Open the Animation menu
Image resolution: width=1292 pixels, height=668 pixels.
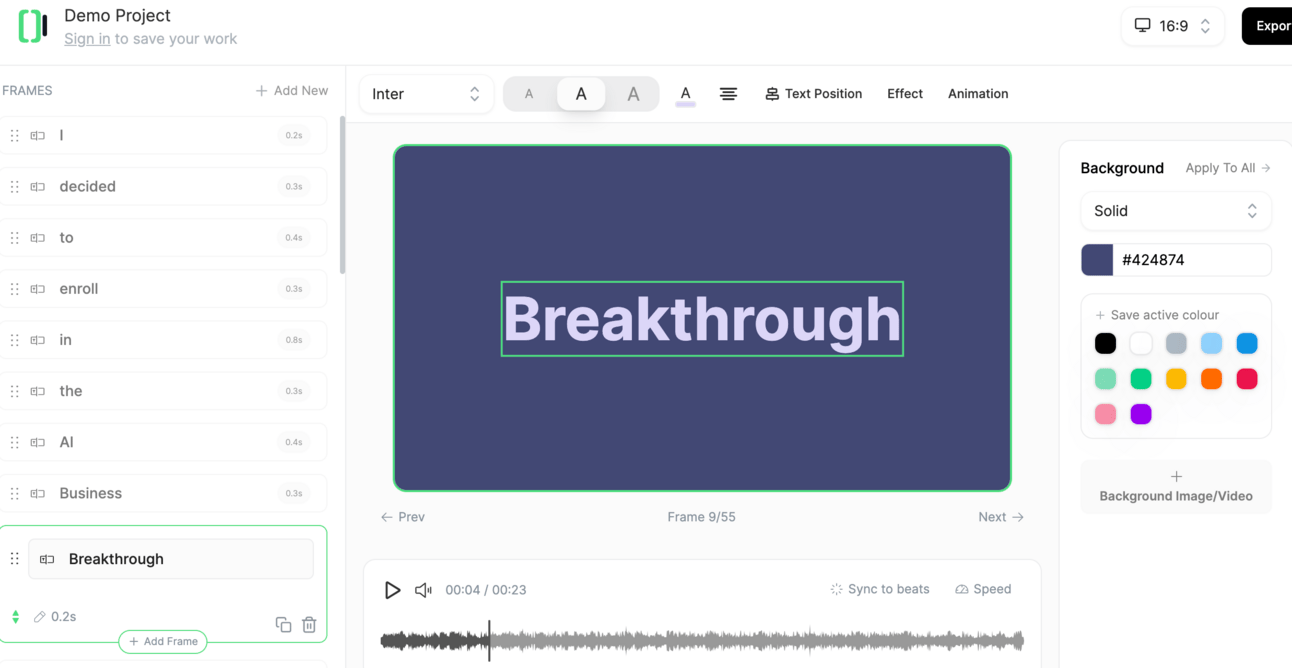(977, 94)
